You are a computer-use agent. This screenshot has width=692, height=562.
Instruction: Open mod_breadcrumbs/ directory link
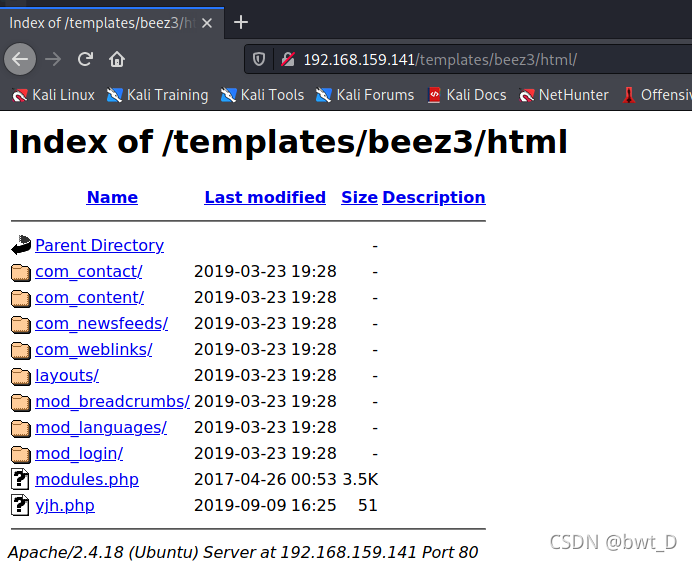pyautogui.click(x=113, y=402)
